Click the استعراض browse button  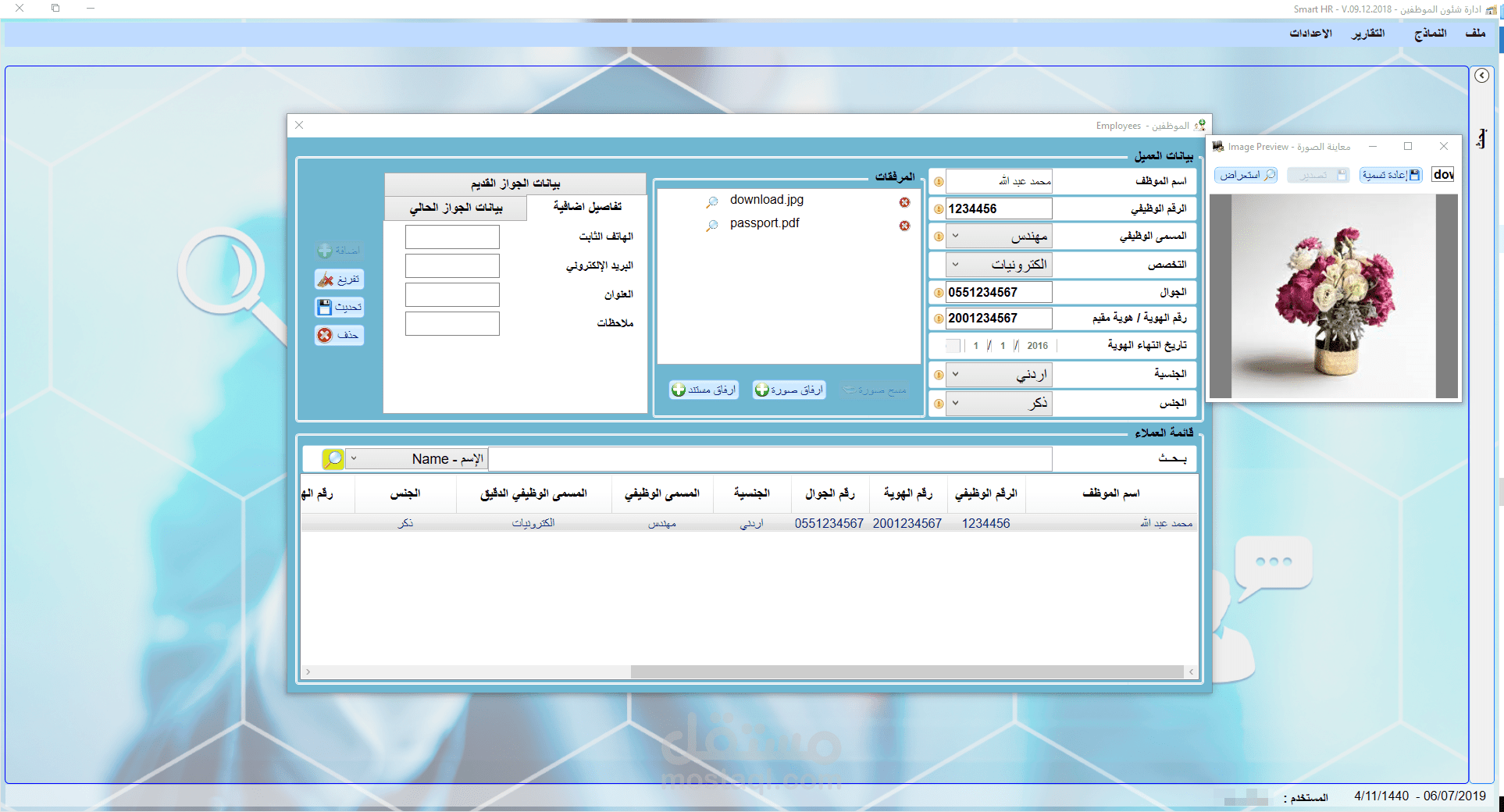coord(1246,174)
